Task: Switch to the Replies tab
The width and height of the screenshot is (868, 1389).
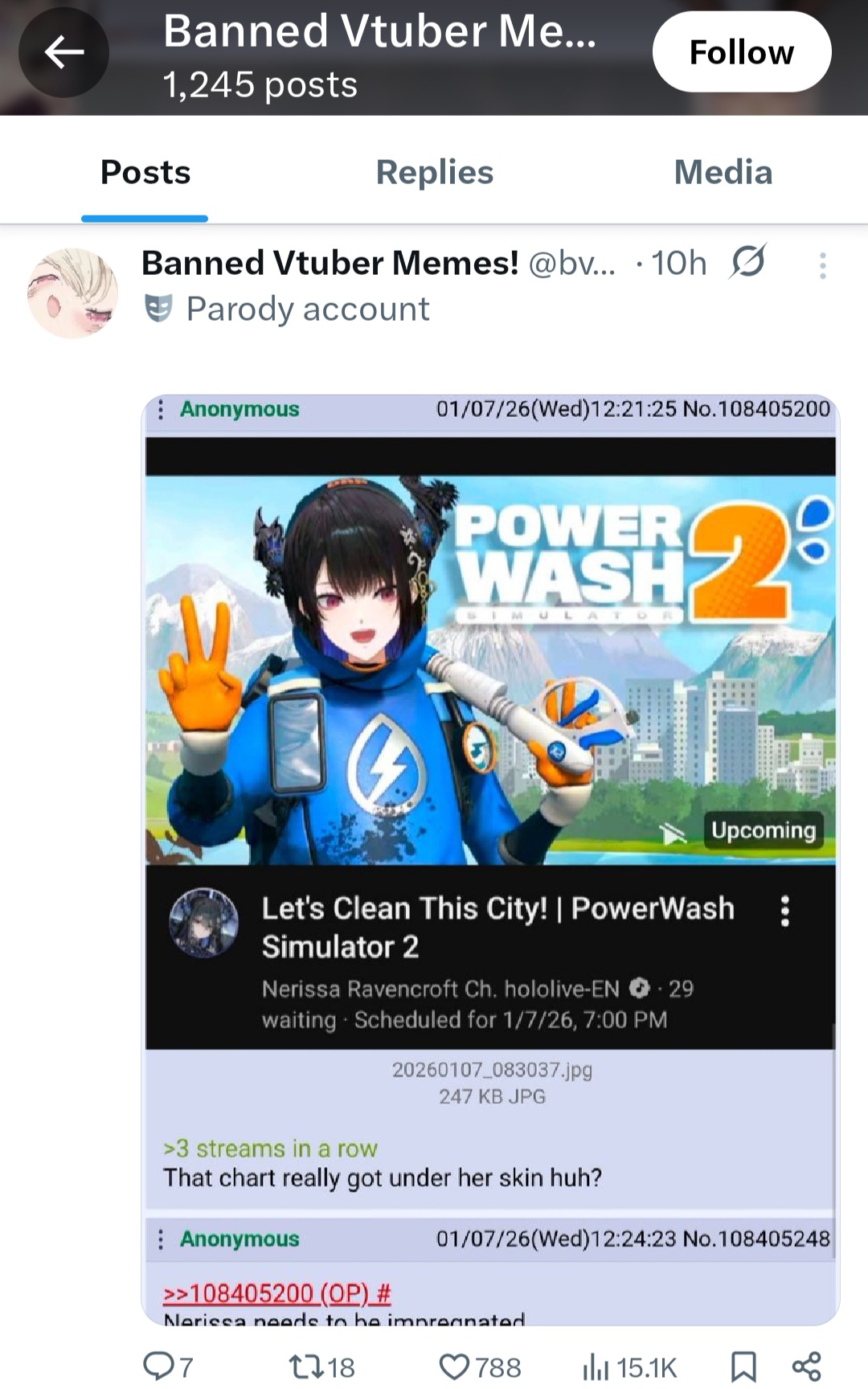Action: (435, 172)
